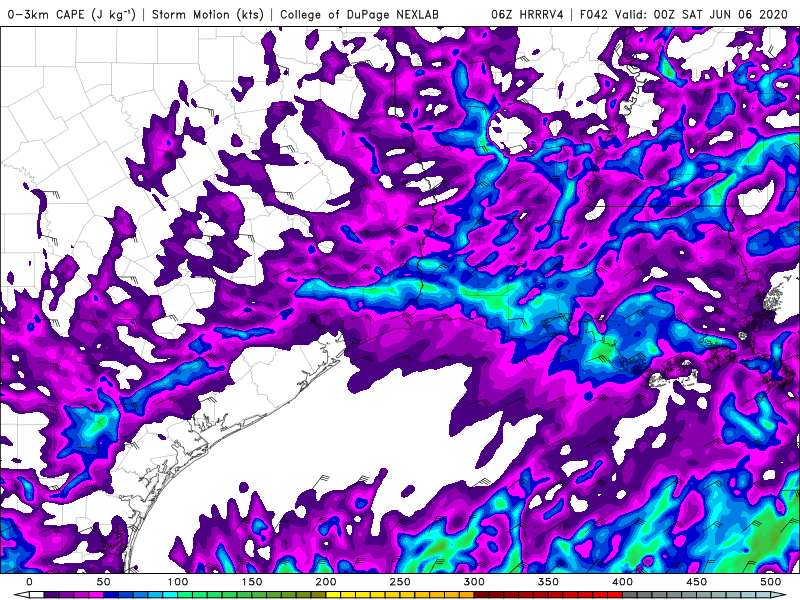Click the 'Valid: 00Z SAT JUN 06 2020' text
The width and height of the screenshot is (800, 600).
pos(702,14)
